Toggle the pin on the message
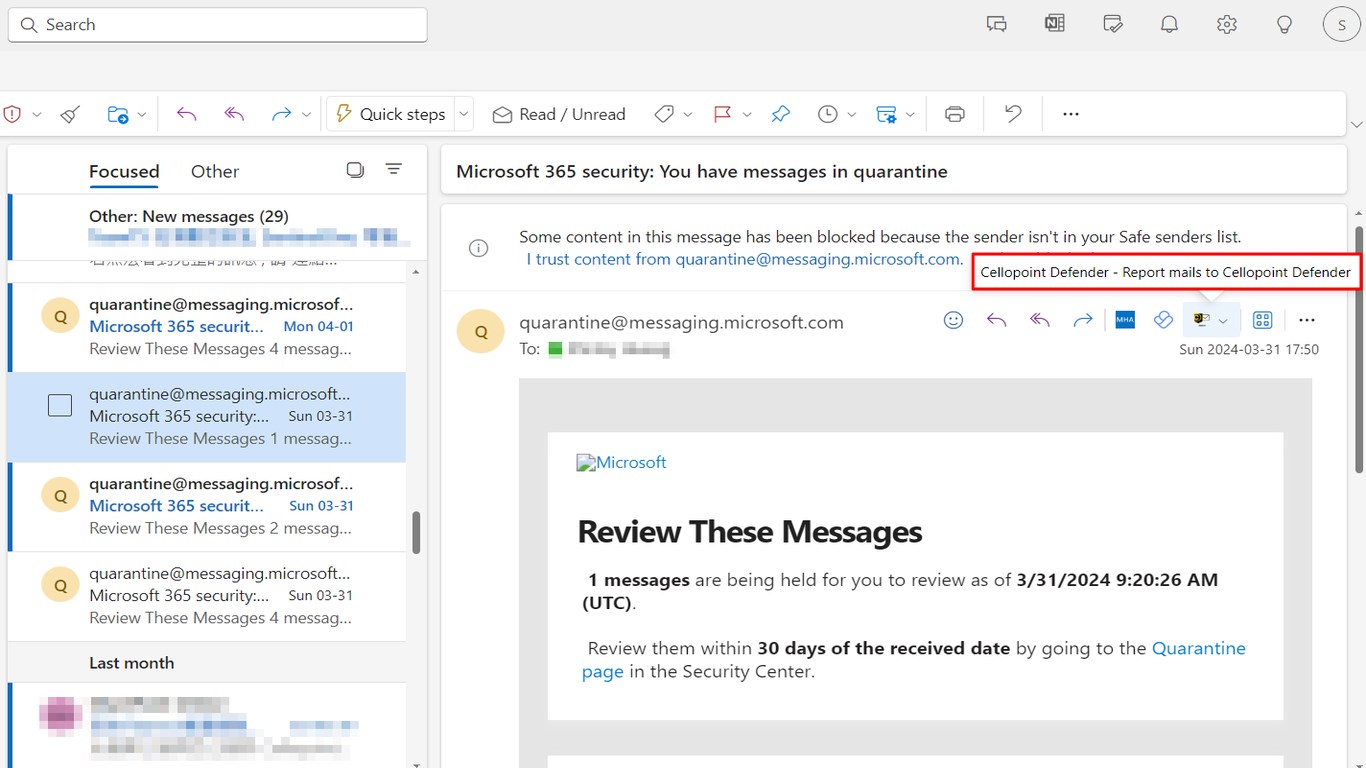 click(781, 114)
